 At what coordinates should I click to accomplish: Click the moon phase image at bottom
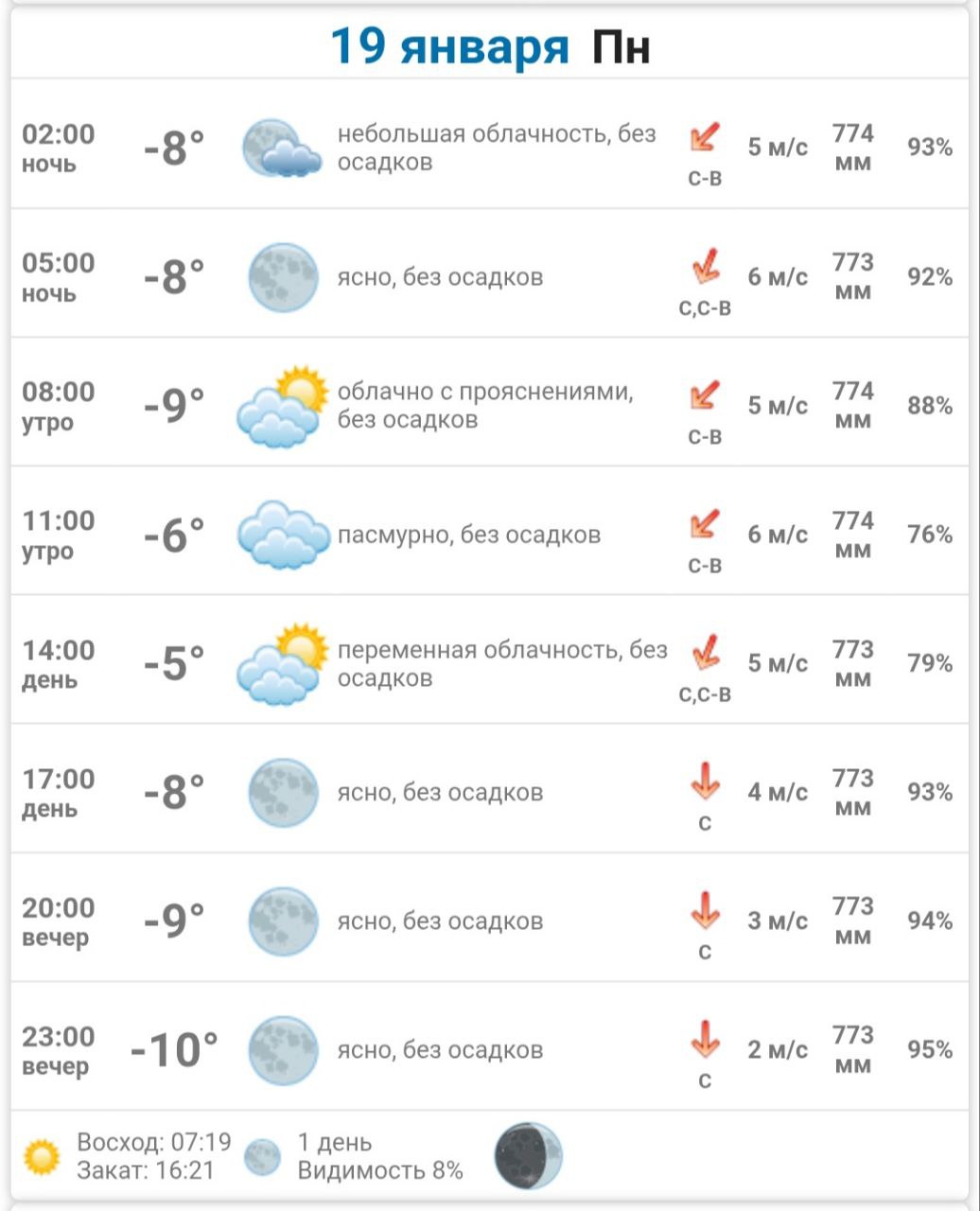(528, 1156)
